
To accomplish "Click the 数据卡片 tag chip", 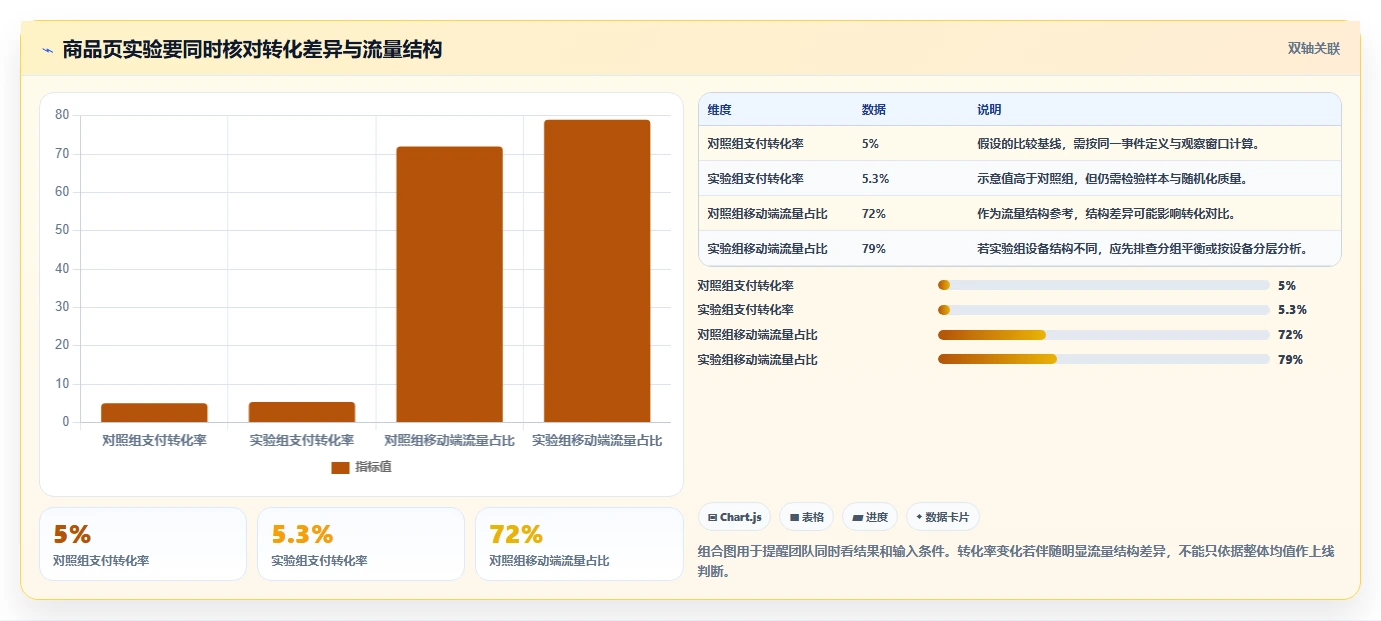I will pos(942,517).
